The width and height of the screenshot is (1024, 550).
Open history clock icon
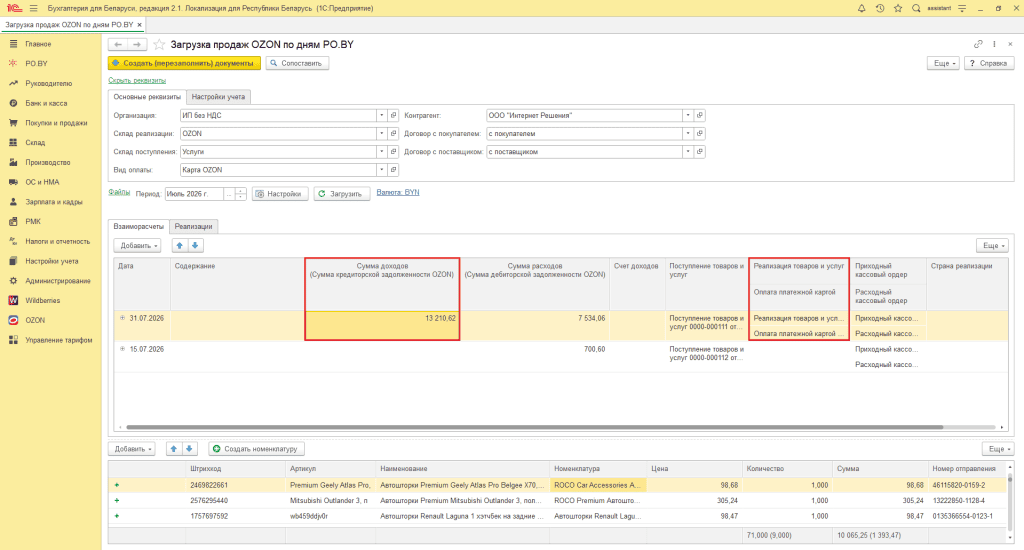coord(880,8)
